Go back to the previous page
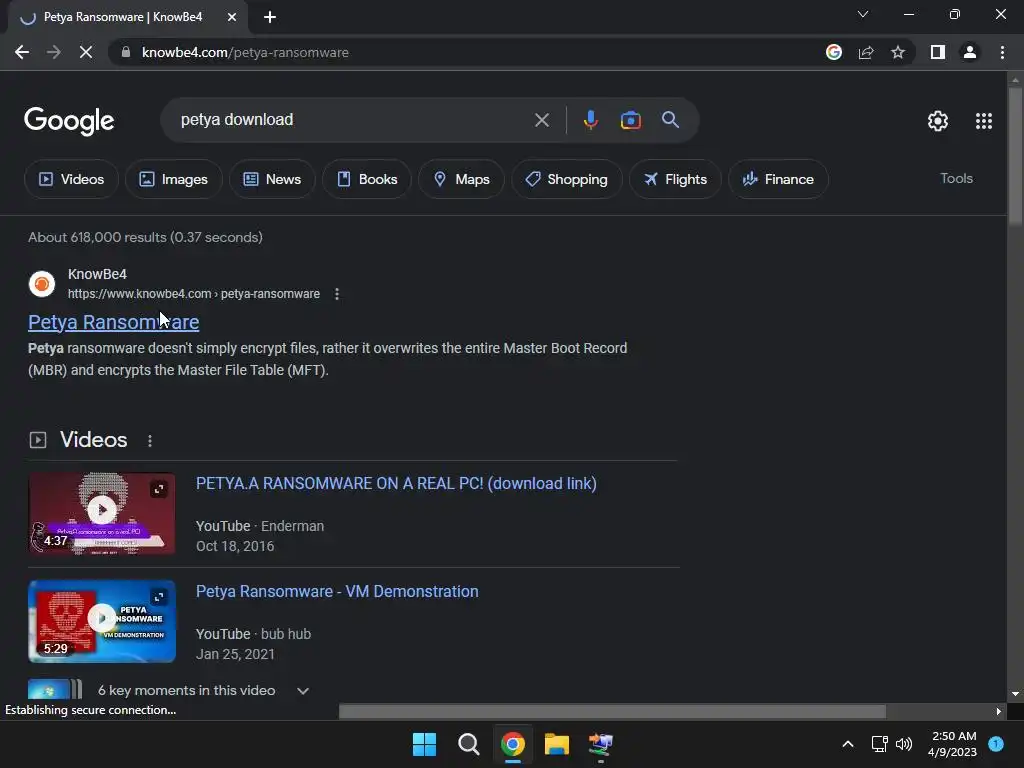The width and height of the screenshot is (1024, 768). pyautogui.click(x=22, y=52)
